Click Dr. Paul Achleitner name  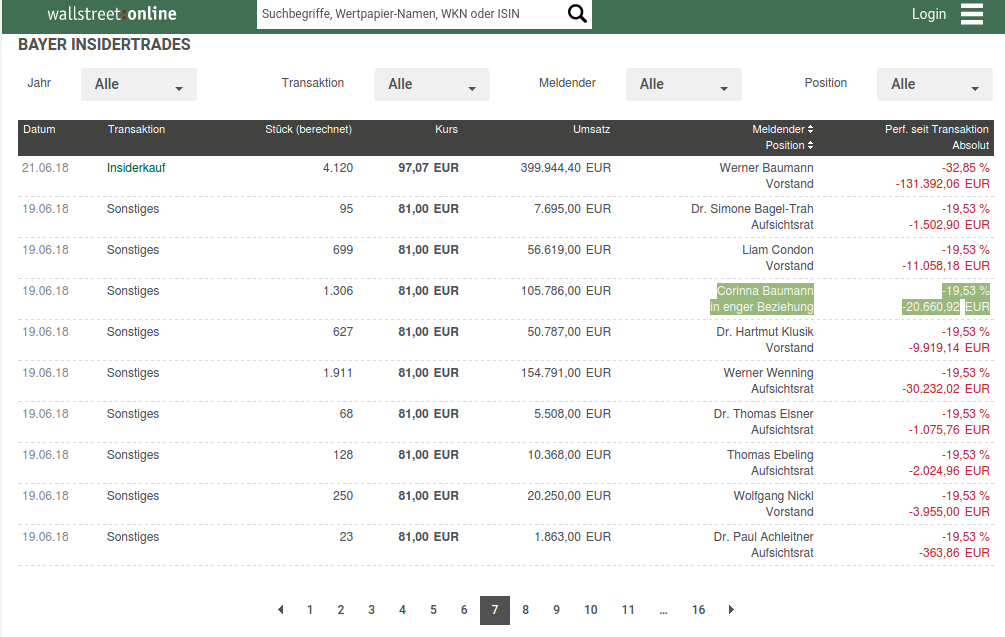763,537
